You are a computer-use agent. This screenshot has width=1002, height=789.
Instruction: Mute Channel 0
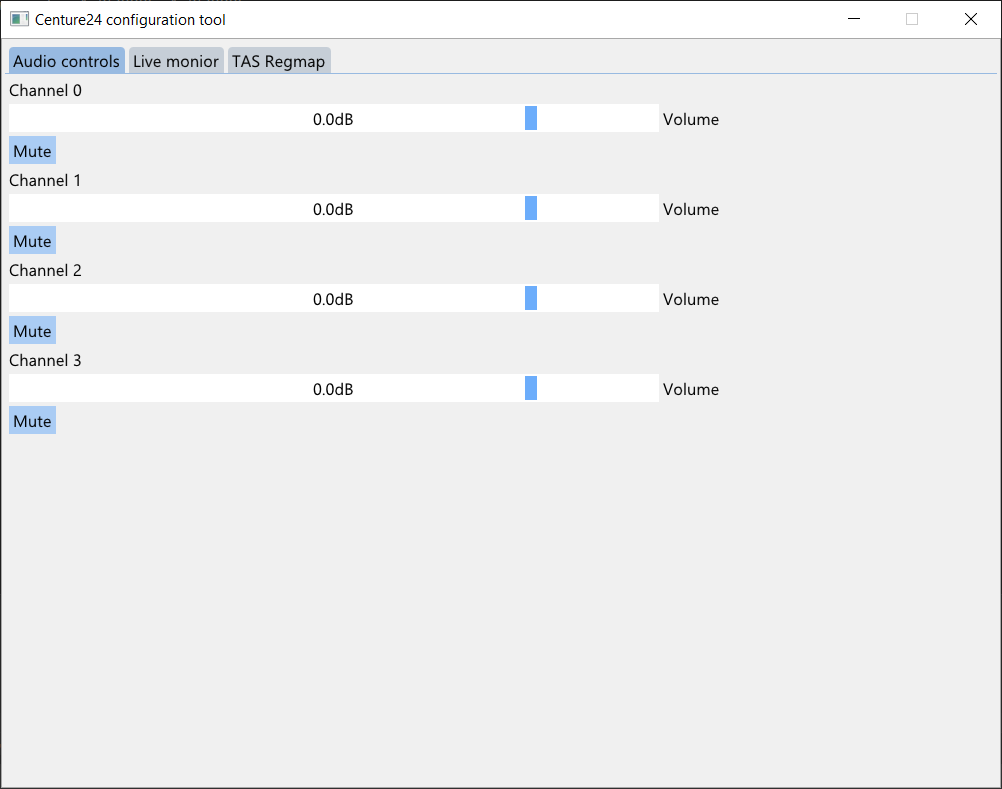tap(33, 151)
